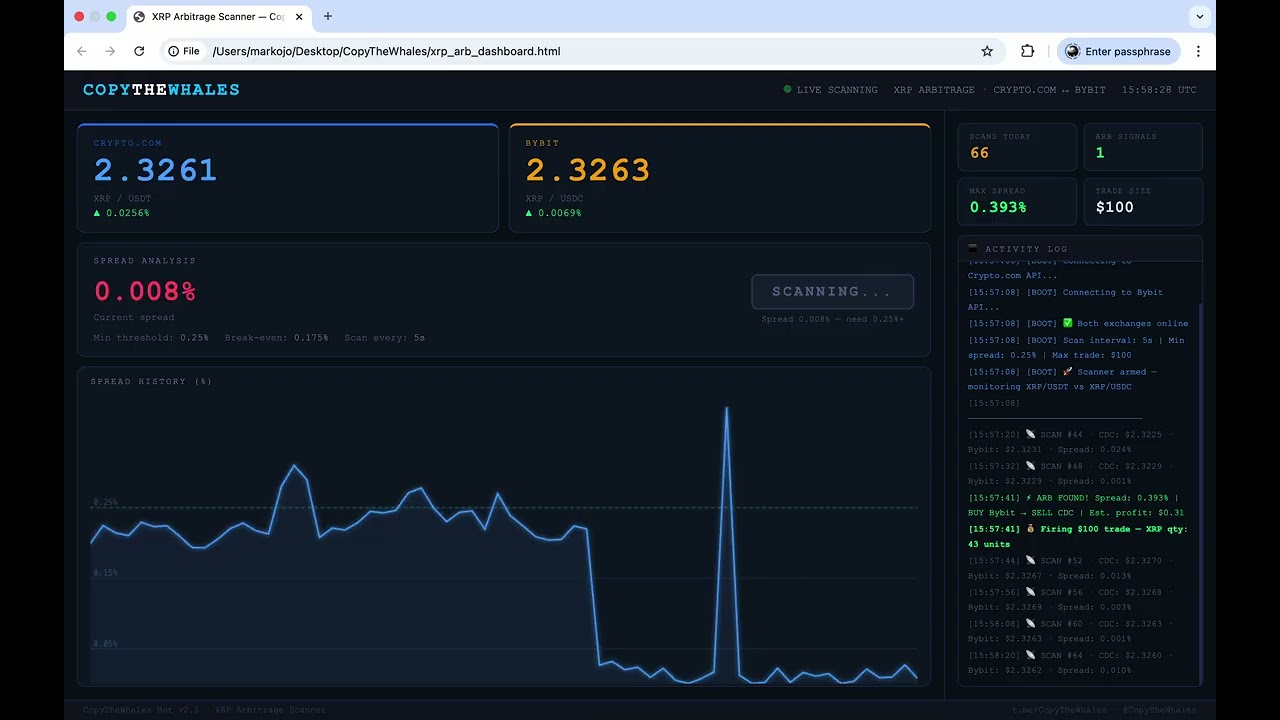Open the Chrome three-dot menu
This screenshot has height=720, width=1280.
[1198, 51]
